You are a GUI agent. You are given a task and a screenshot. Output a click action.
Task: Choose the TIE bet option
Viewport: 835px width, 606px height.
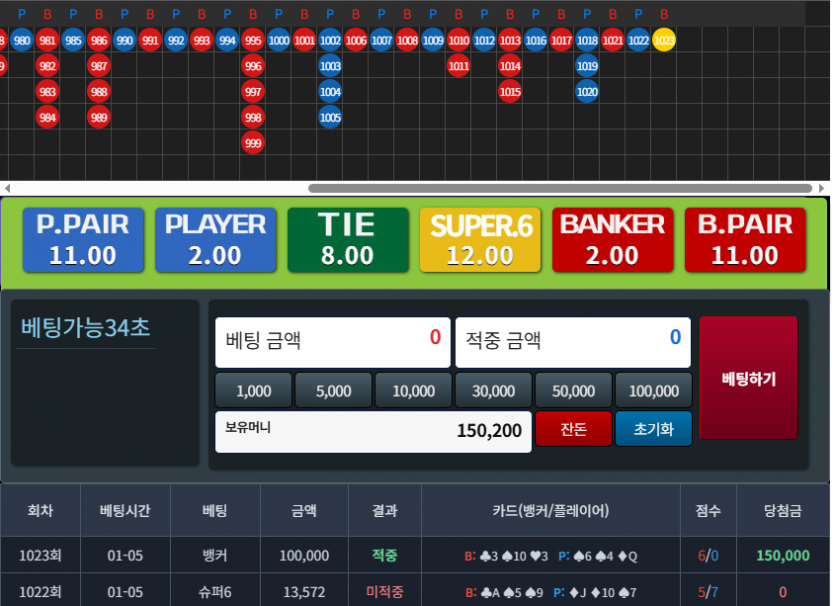point(348,239)
